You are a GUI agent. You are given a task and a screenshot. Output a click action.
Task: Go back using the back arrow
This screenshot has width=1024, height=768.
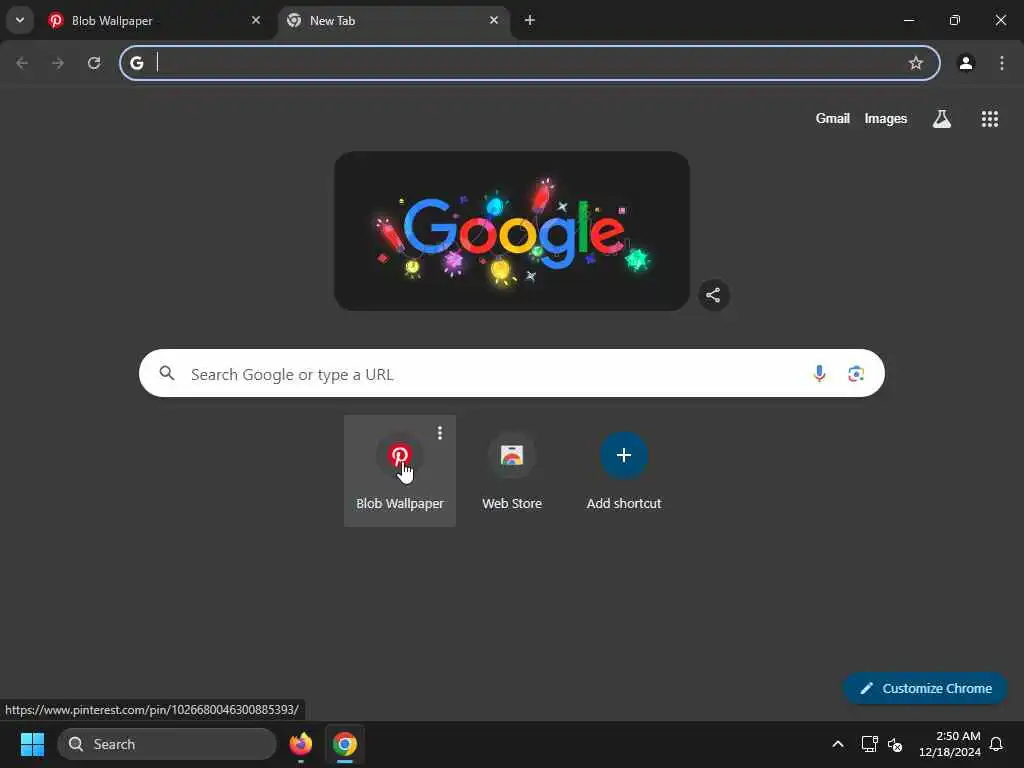click(22, 63)
